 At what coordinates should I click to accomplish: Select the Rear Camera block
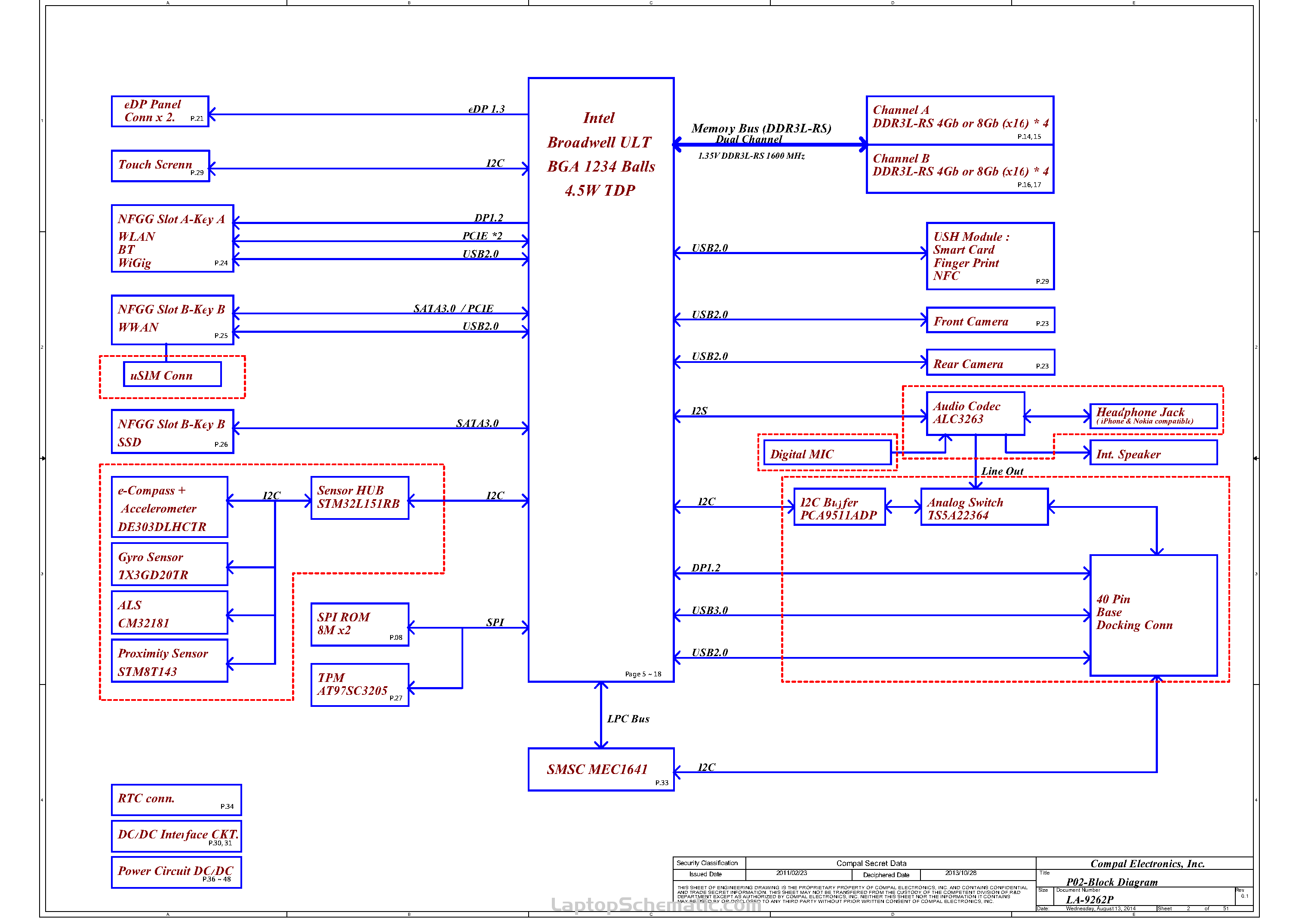coord(991,362)
